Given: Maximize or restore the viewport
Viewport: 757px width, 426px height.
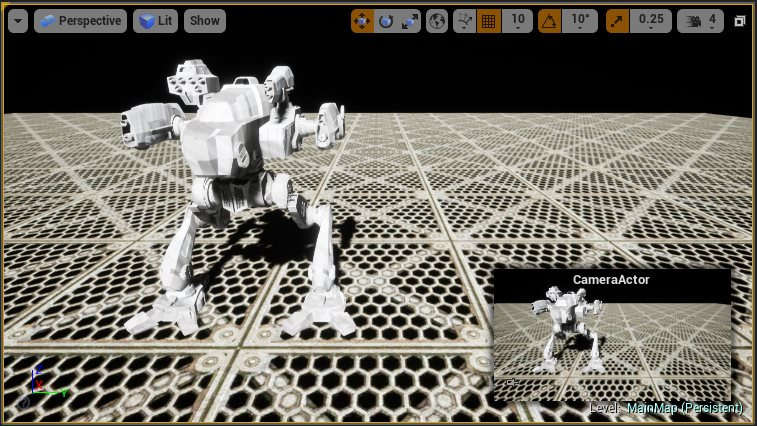Looking at the screenshot, I should coord(740,21).
